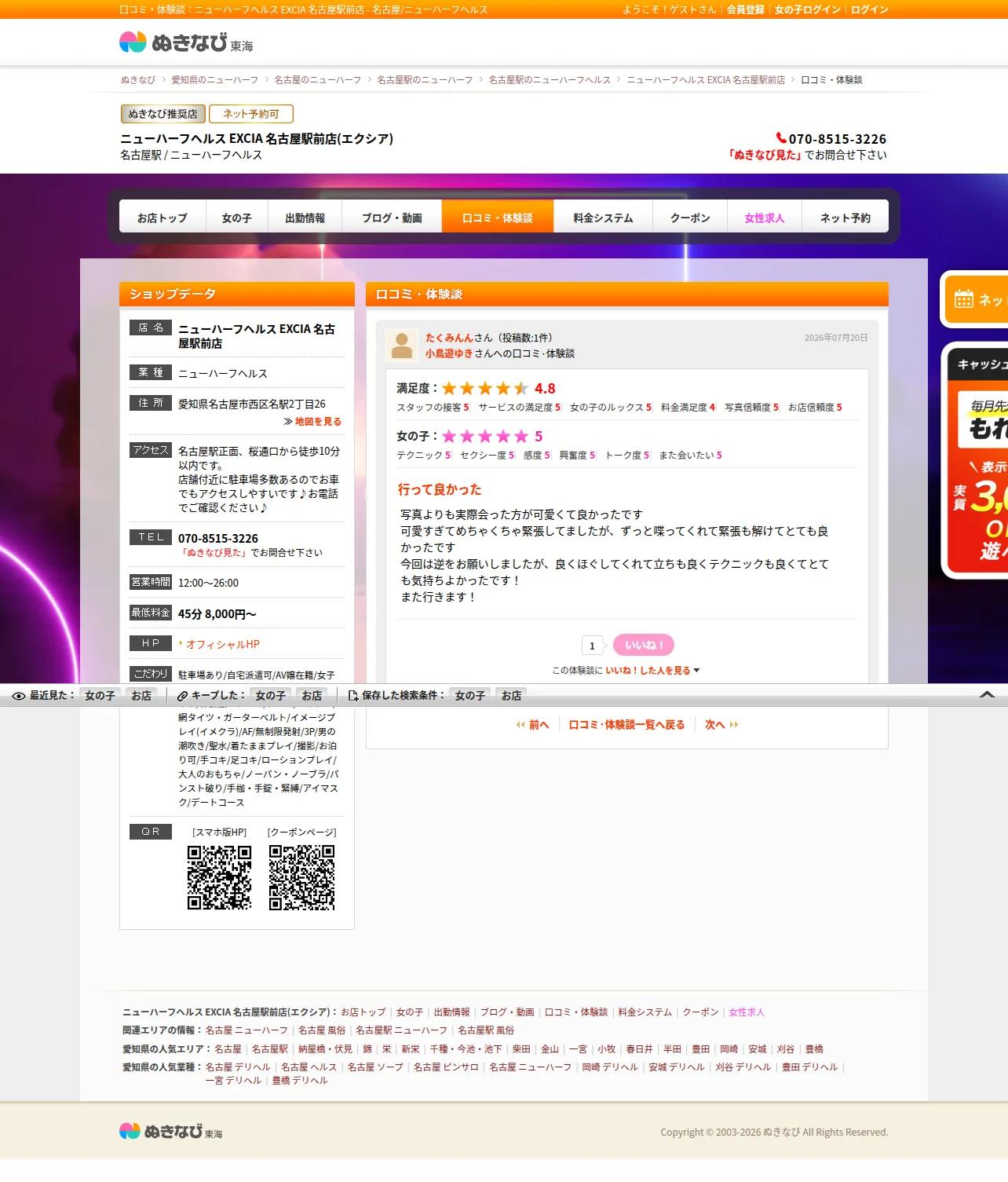Viewport: 1008px width, 1182px height.
Task: Open the オフィシャルHP link
Action: [222, 644]
